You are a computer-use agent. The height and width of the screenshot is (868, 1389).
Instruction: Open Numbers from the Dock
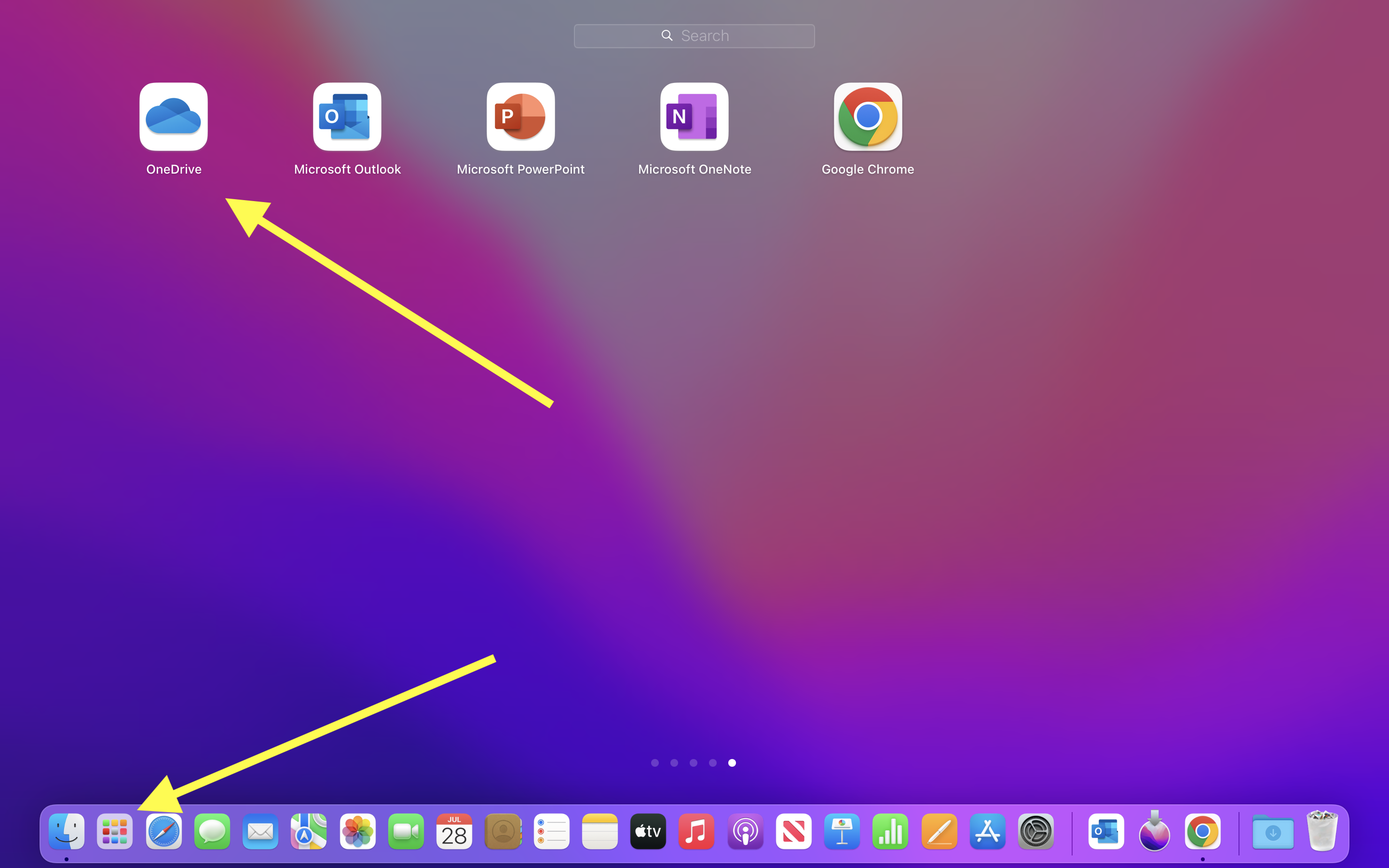click(x=890, y=831)
